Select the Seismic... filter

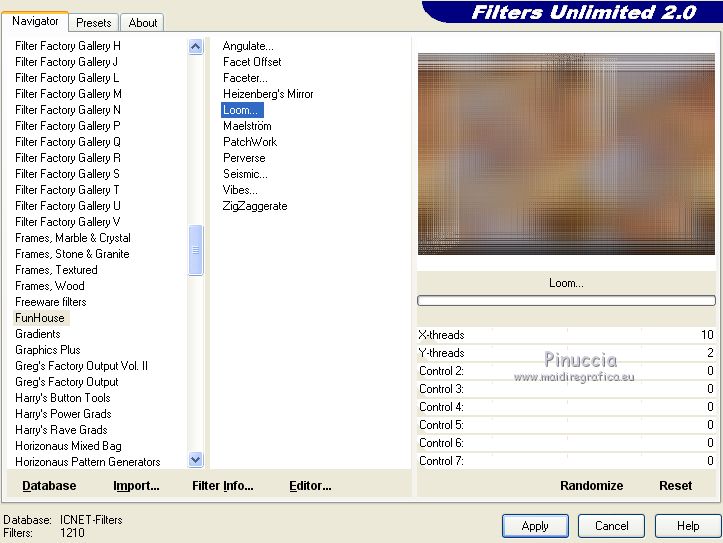click(245, 174)
